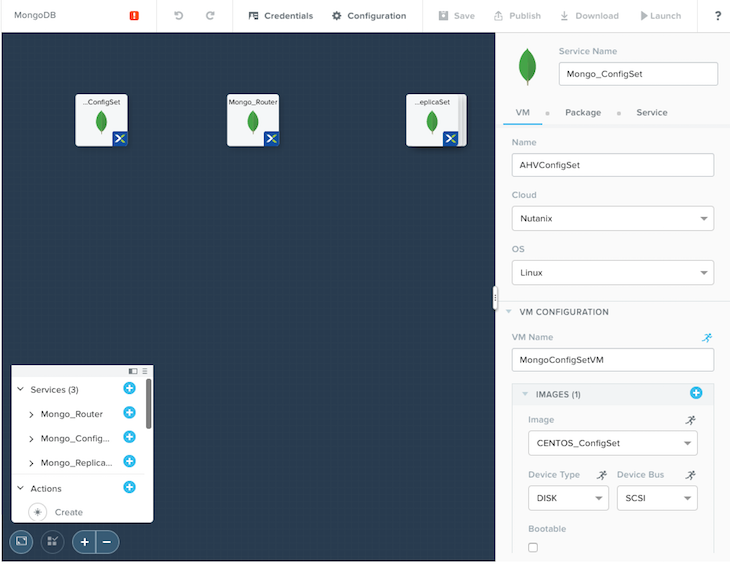Click Nutanix badge on Mongo_Router node

[x=271, y=138]
